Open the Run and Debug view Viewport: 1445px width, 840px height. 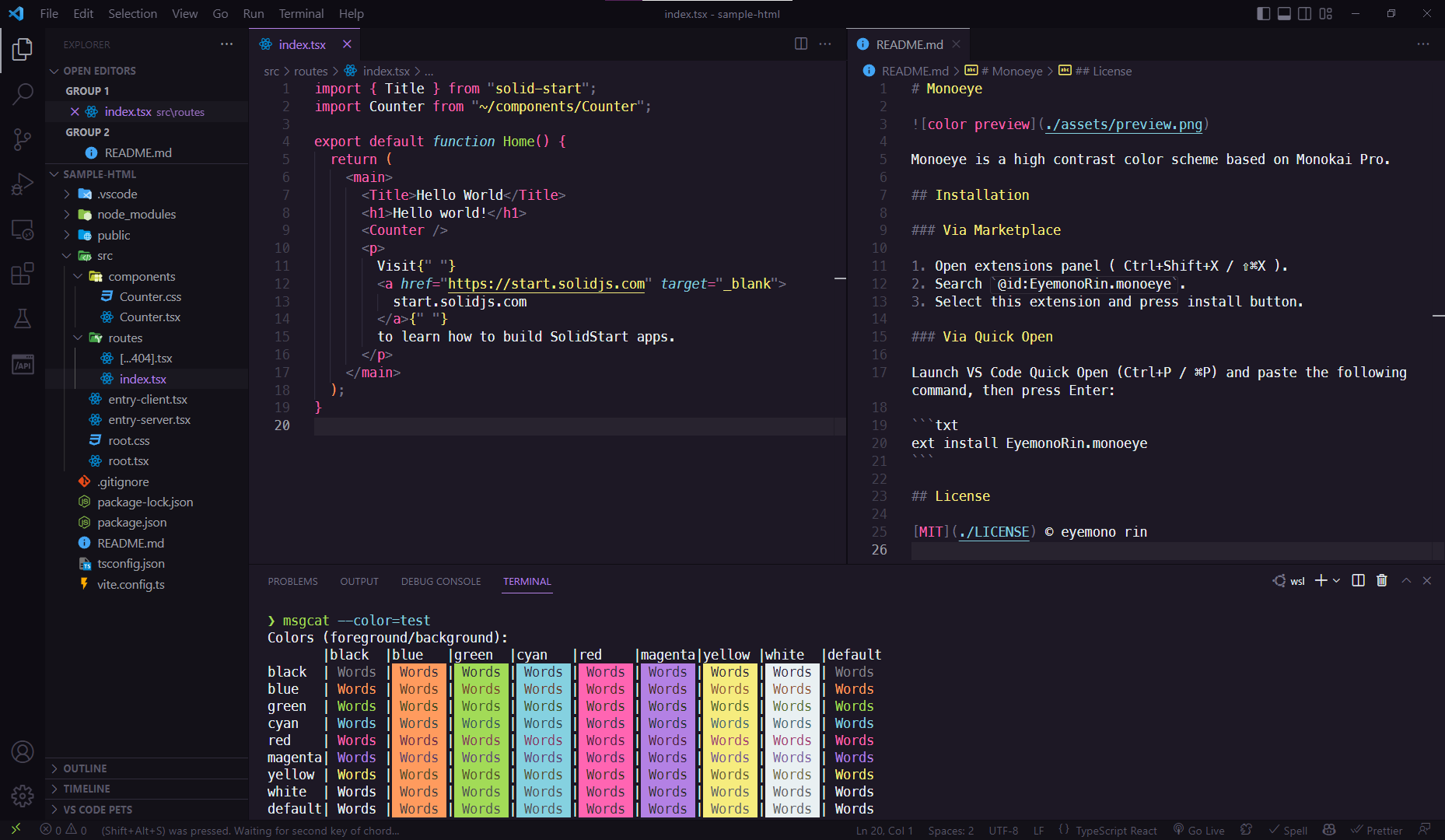point(23,184)
